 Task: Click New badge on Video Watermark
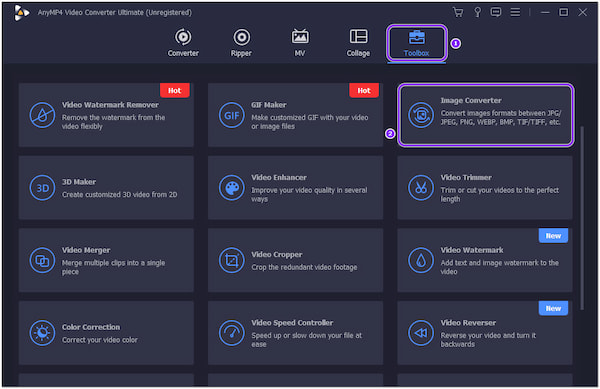pyautogui.click(x=553, y=236)
